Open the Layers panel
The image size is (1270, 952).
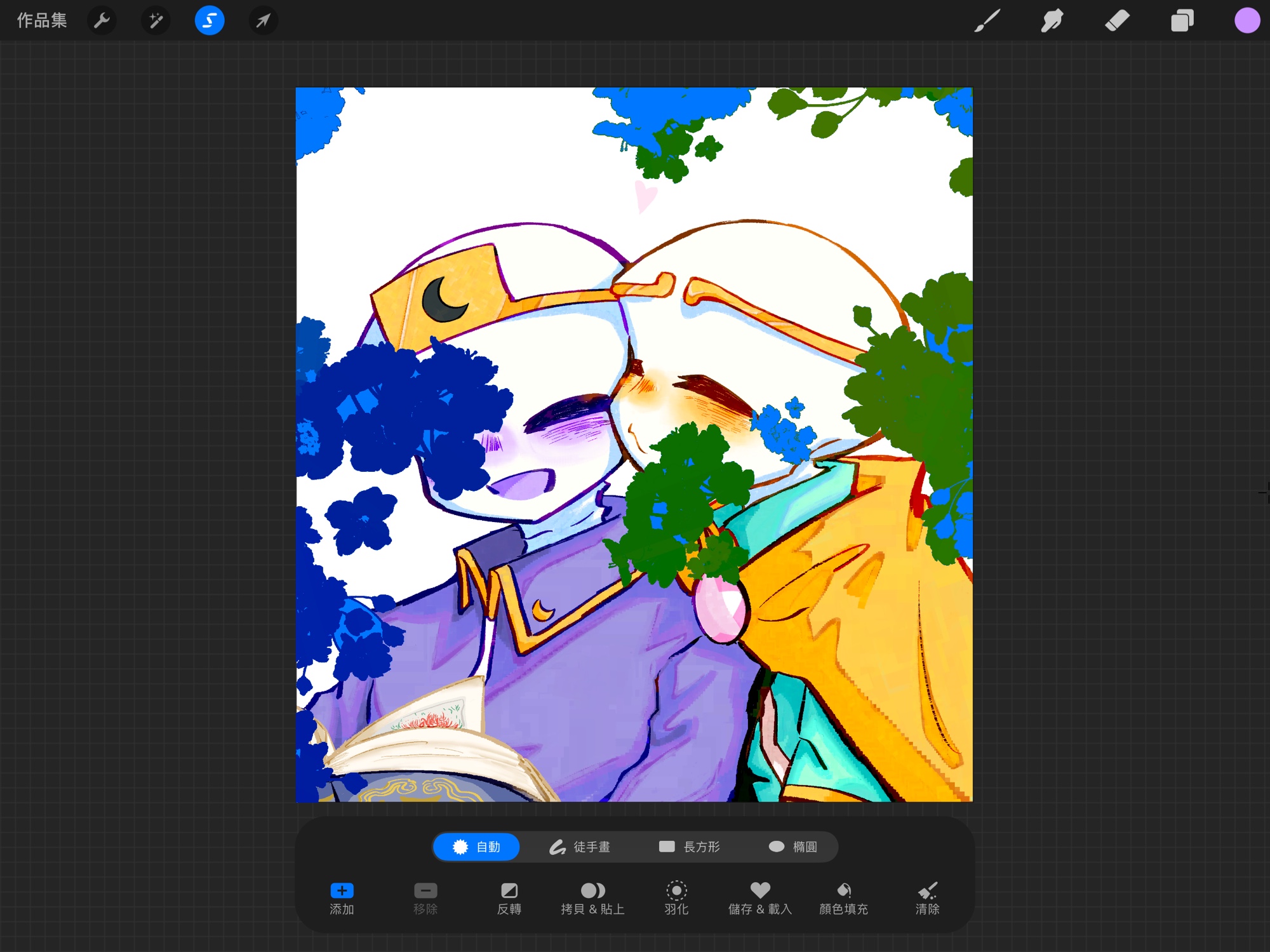(1182, 21)
